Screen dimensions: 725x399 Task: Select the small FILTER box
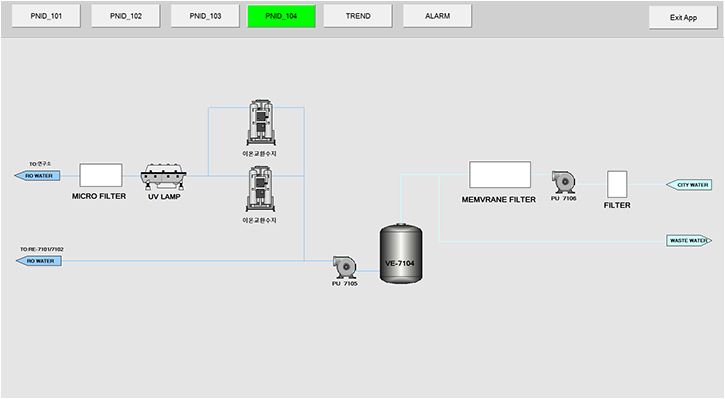pyautogui.click(x=617, y=184)
